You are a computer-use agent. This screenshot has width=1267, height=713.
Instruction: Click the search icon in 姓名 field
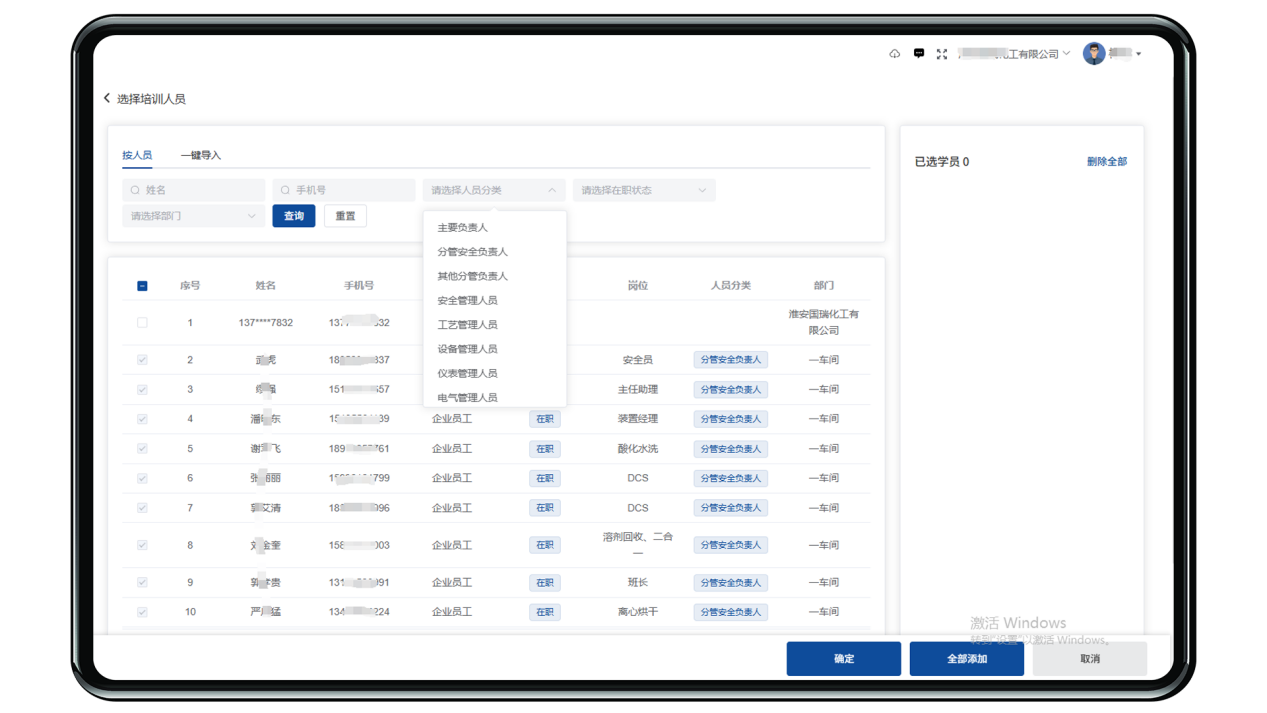tap(135, 190)
